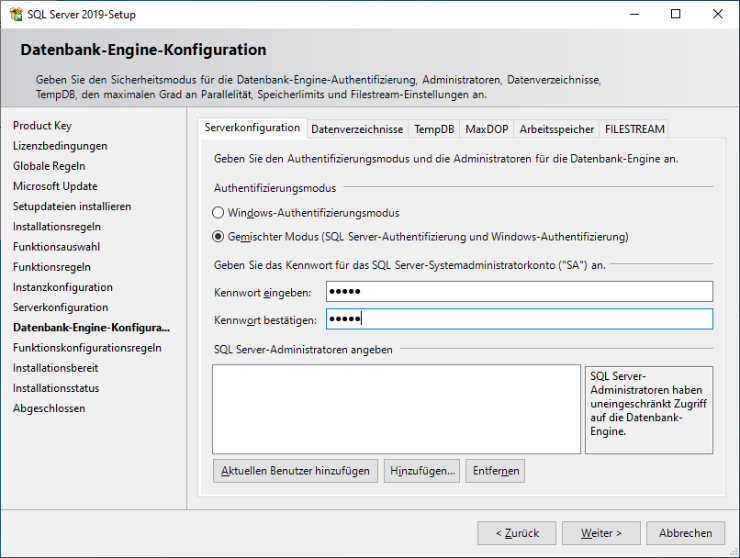
Task: Open the TempDB tab
Action: click(434, 129)
